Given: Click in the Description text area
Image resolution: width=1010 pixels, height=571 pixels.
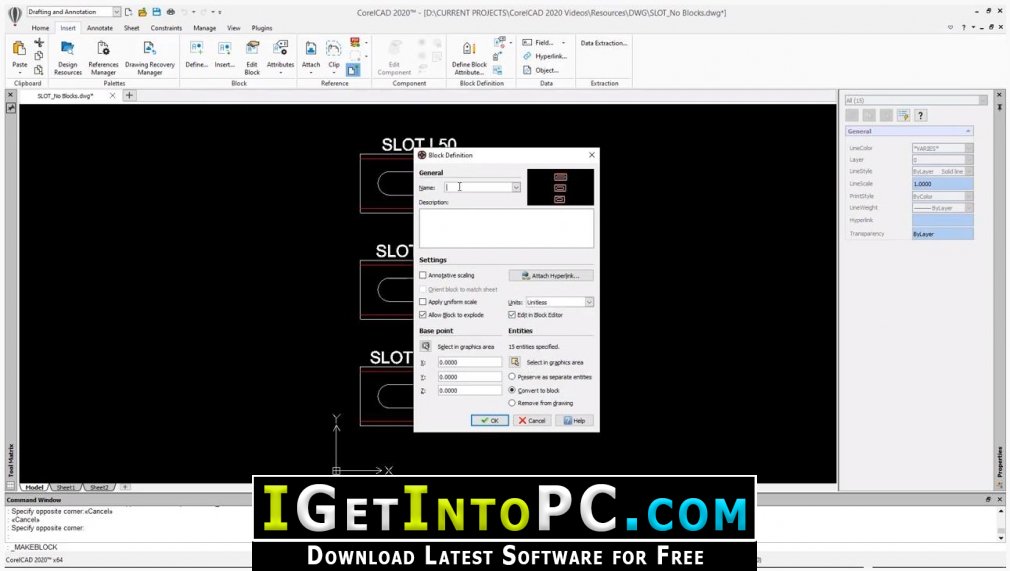Looking at the screenshot, I should click(506, 228).
